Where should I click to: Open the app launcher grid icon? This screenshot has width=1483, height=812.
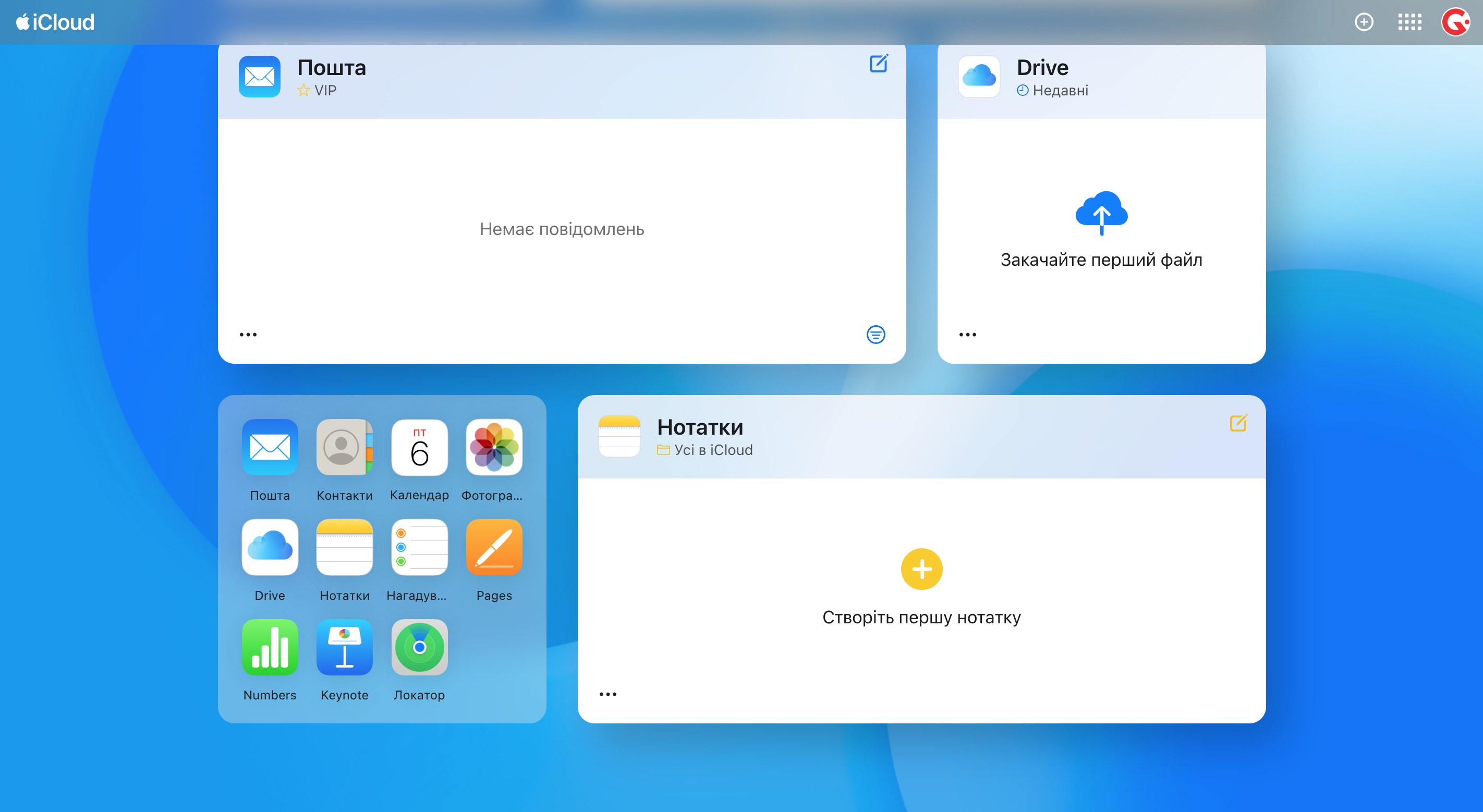point(1409,22)
